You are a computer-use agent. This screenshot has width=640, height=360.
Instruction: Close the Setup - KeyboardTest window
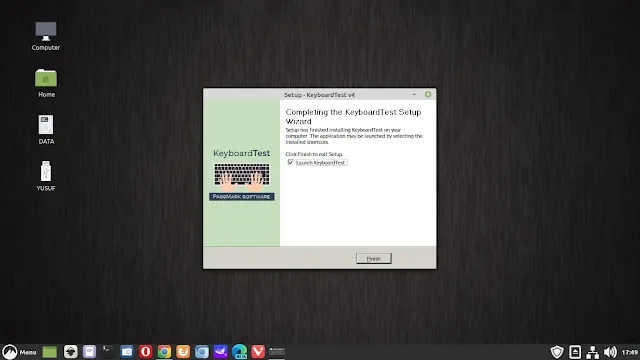point(428,94)
